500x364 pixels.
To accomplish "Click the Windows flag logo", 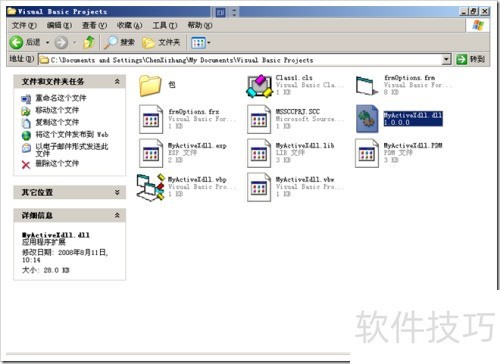I will click(x=478, y=25).
